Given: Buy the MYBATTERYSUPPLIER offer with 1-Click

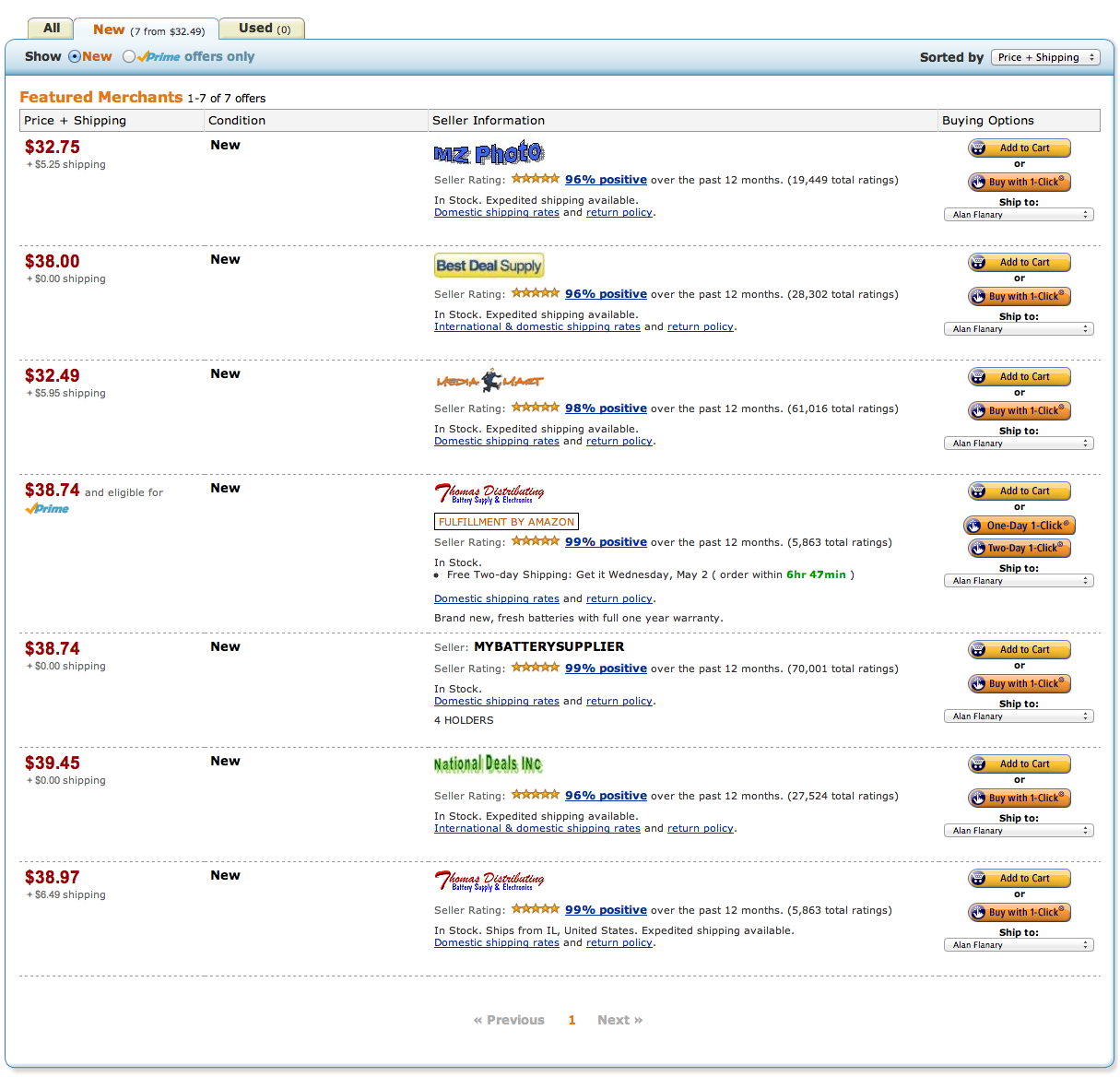Looking at the screenshot, I should click(1020, 683).
